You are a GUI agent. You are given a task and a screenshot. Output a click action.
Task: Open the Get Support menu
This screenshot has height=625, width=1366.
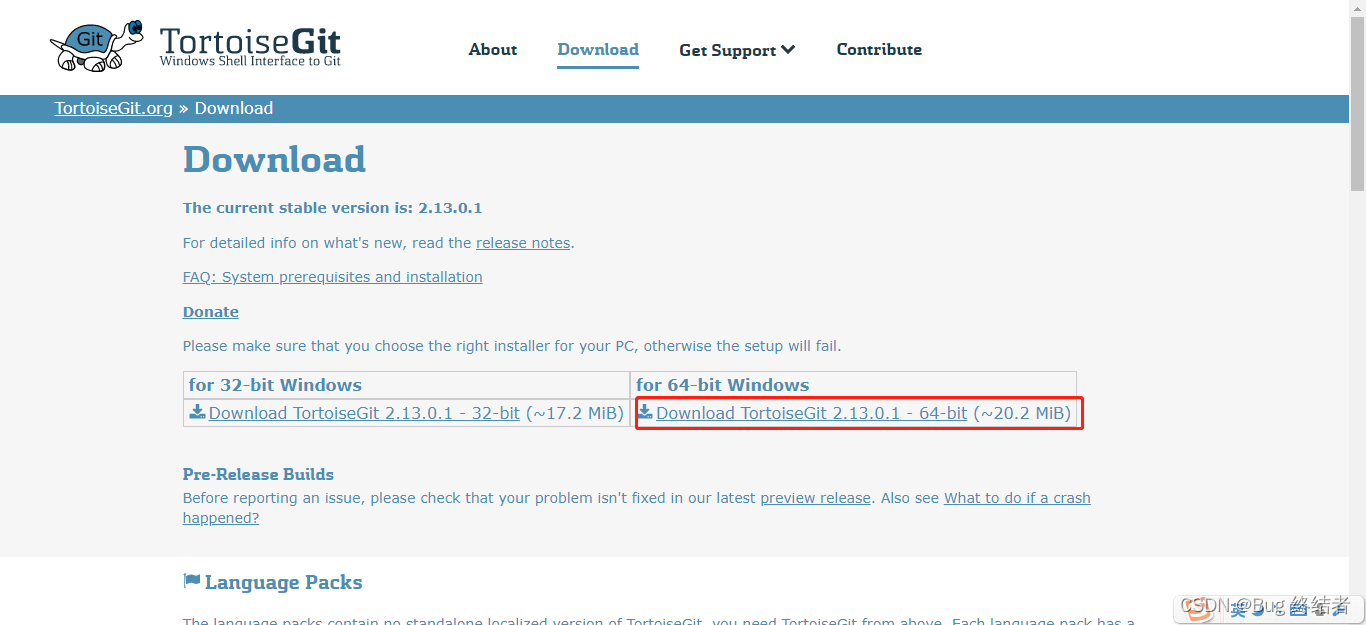coord(737,50)
